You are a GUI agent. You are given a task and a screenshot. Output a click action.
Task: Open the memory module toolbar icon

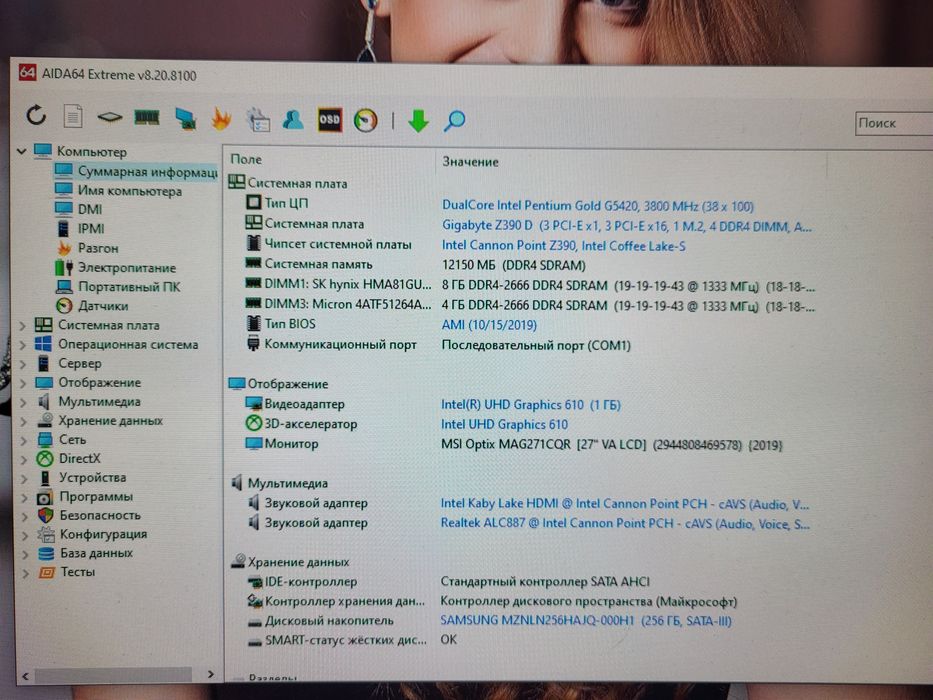pyautogui.click(x=146, y=117)
